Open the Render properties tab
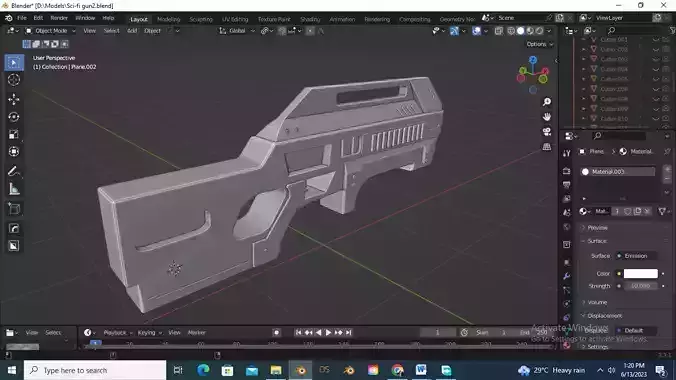 [x=566, y=171]
